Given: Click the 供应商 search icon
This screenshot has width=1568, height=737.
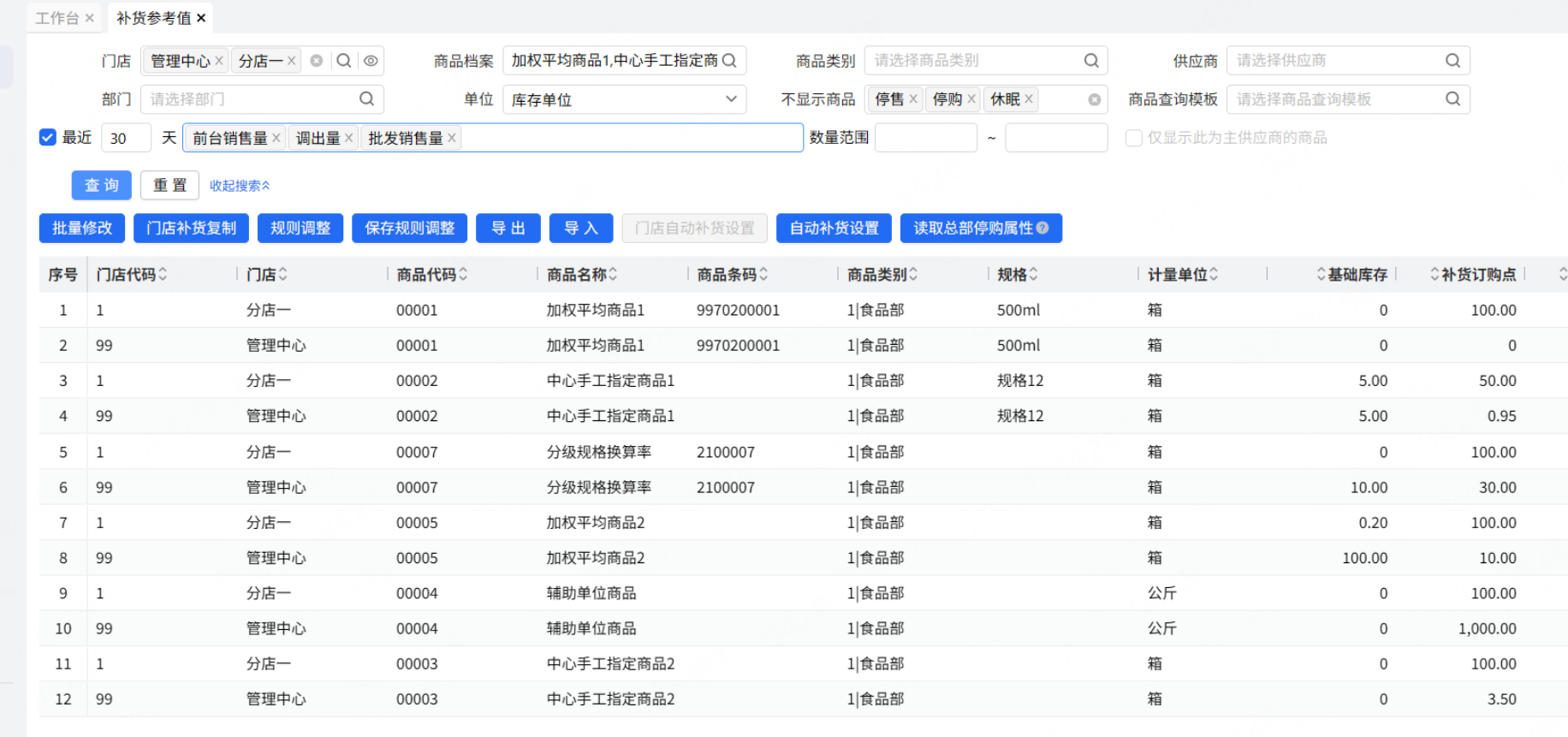Looking at the screenshot, I should (1452, 60).
